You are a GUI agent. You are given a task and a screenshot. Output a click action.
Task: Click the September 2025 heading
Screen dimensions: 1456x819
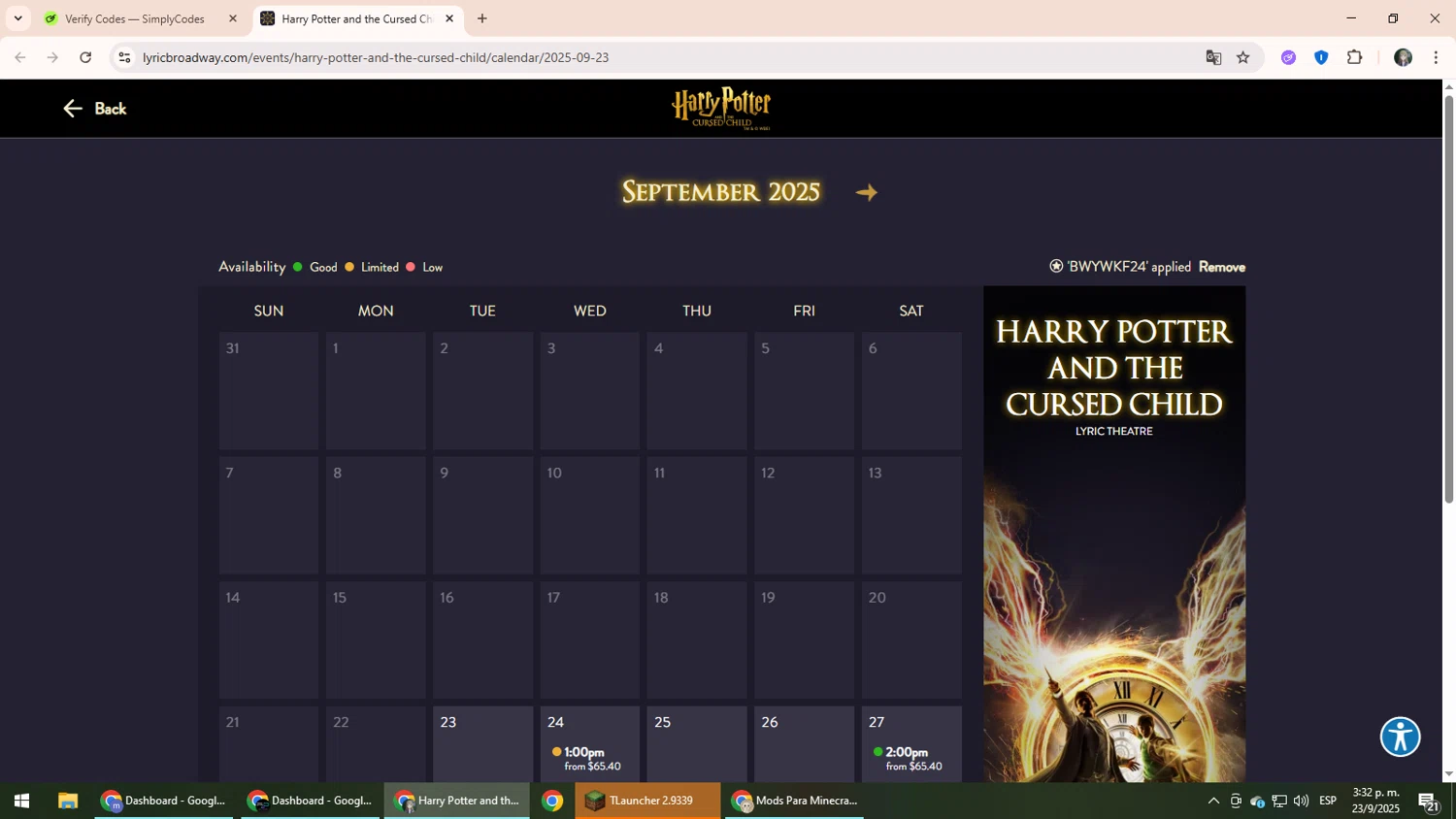point(721,192)
